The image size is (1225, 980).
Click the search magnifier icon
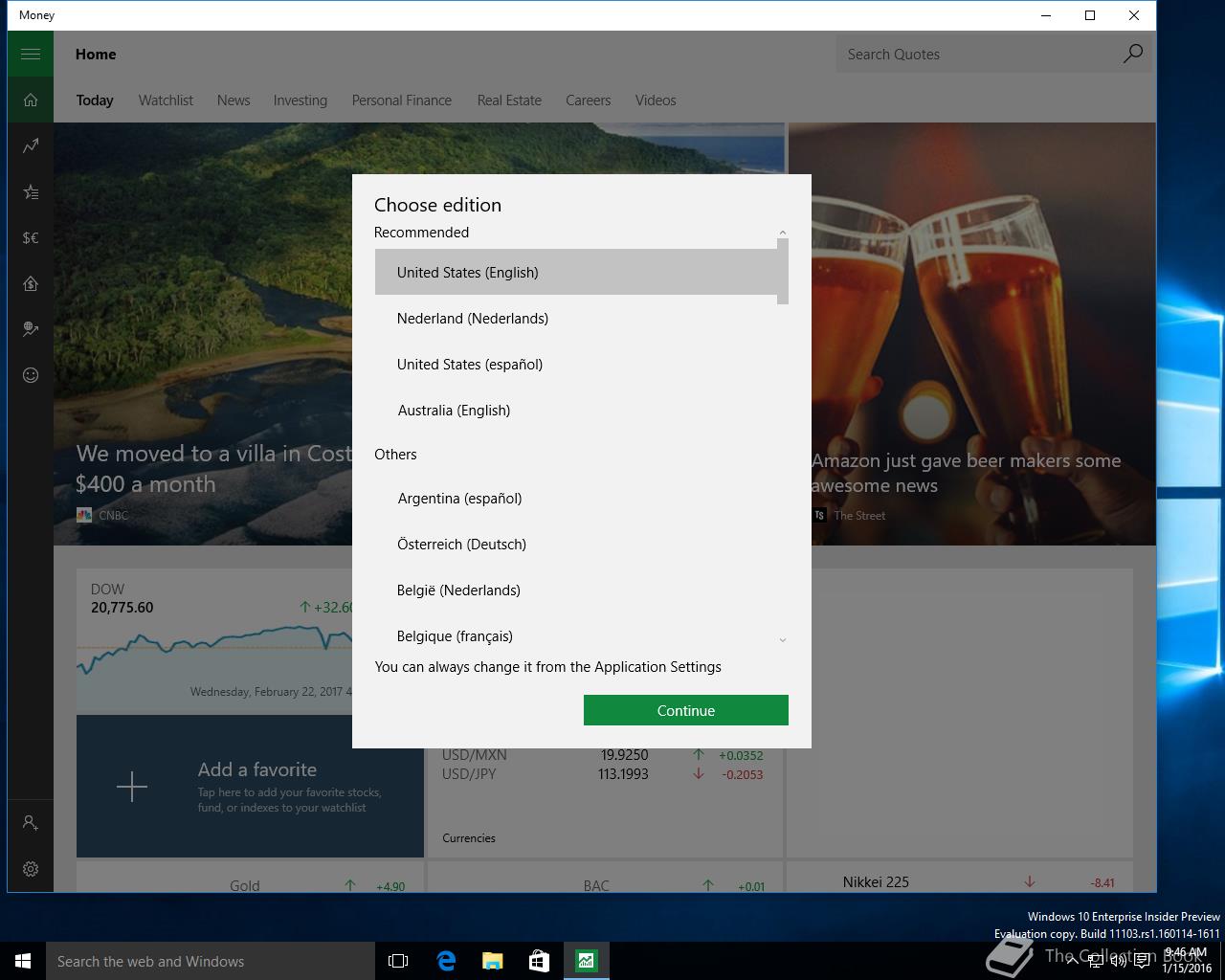coord(1132,54)
